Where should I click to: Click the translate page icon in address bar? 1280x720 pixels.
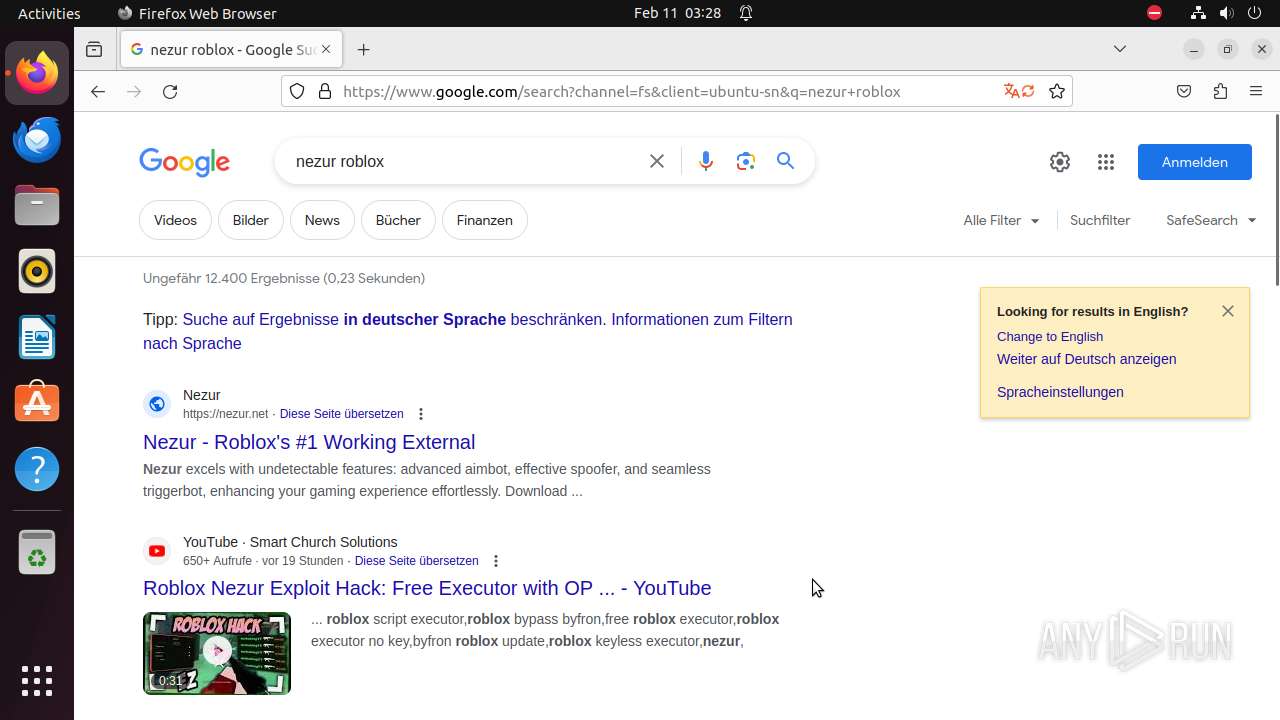(x=1019, y=91)
